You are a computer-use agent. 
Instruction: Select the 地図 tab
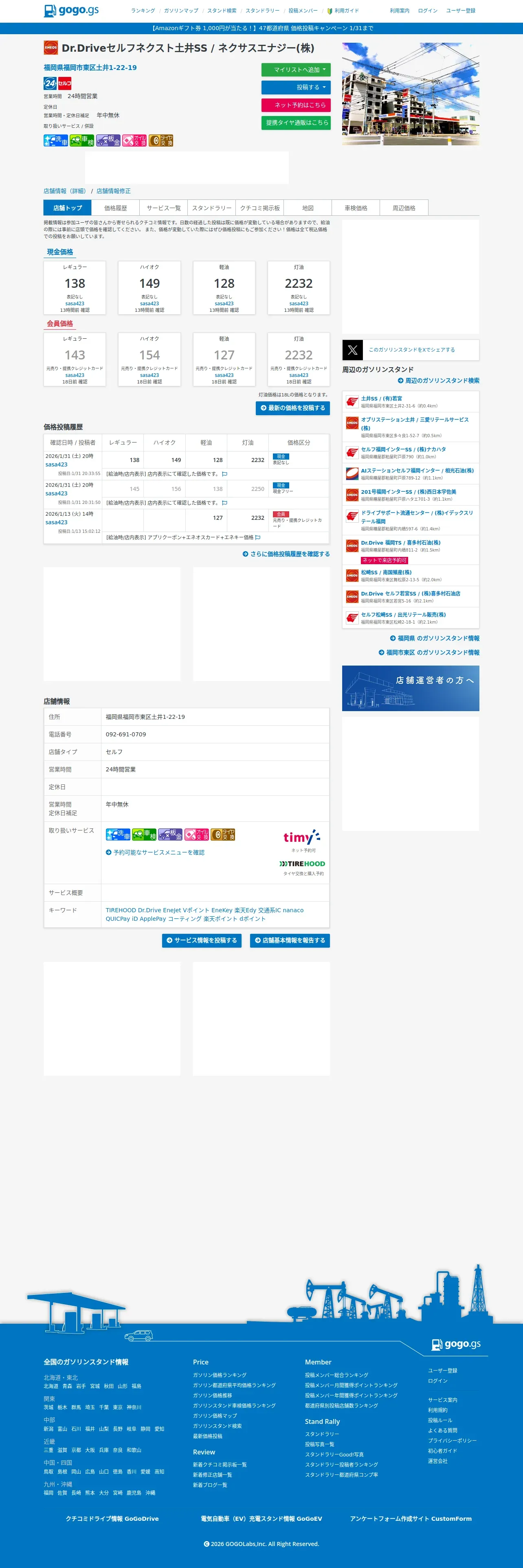tap(308, 208)
